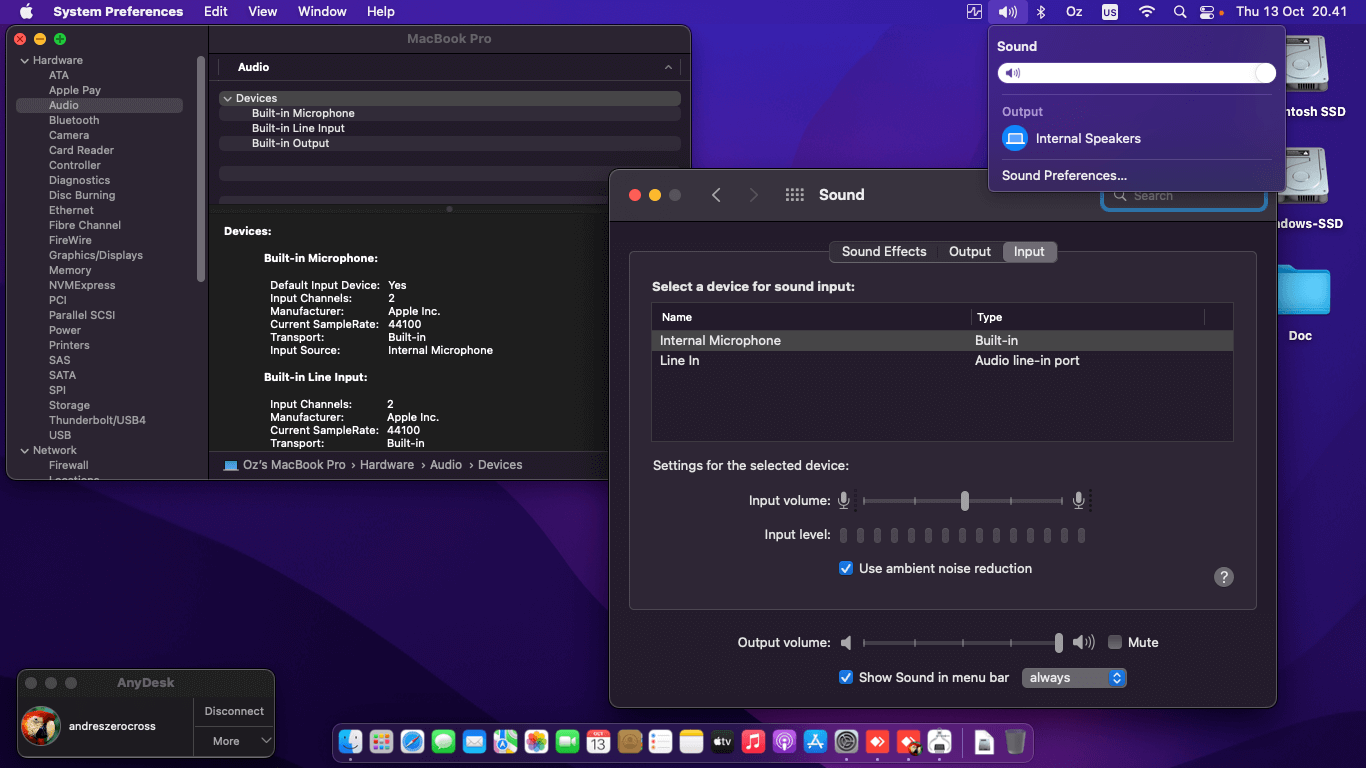Select Bluetooth in Hardware sidebar
The image size is (1366, 768).
pyautogui.click(x=74, y=120)
